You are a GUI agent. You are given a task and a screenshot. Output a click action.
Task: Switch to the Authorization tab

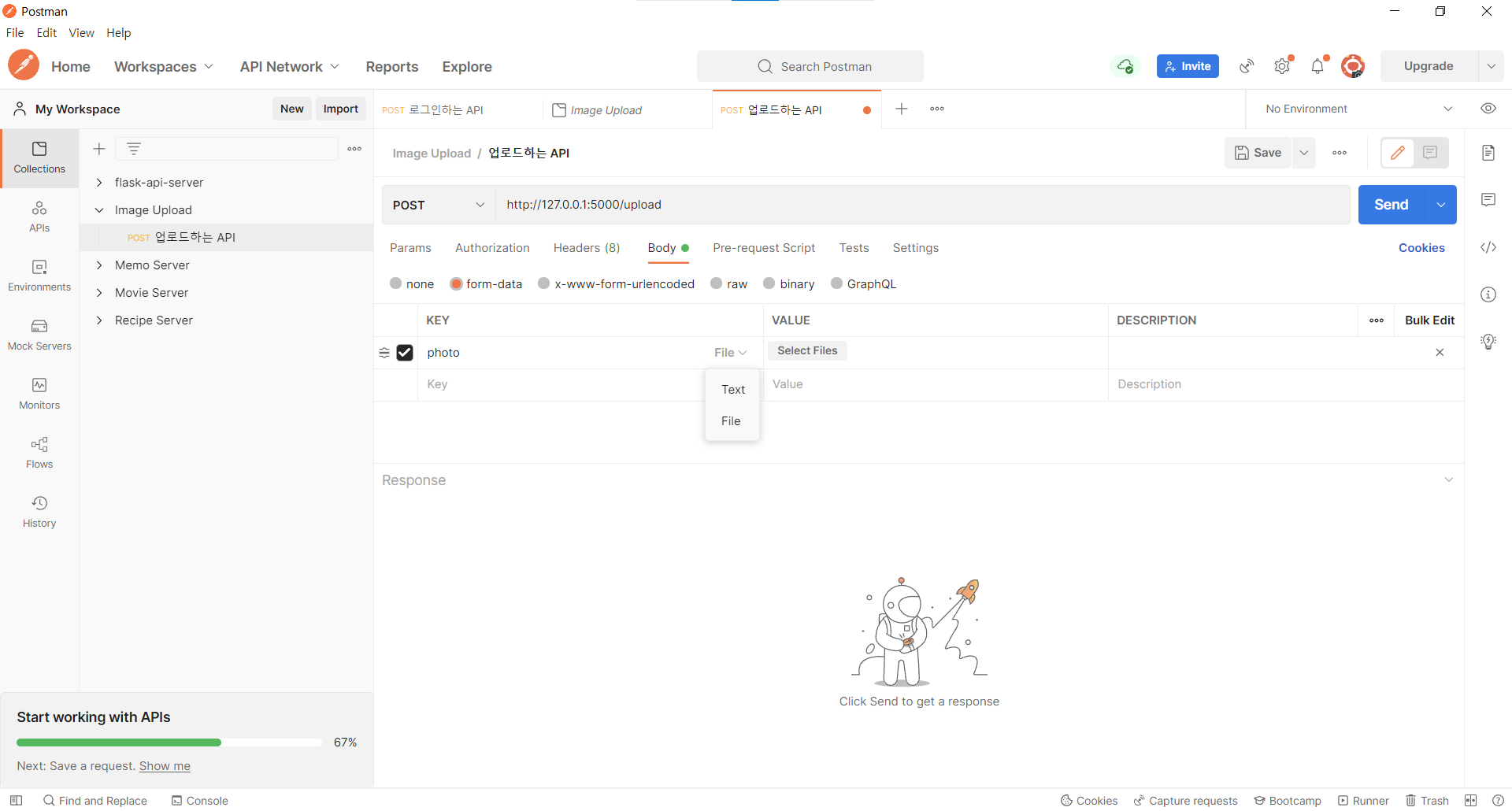click(x=492, y=248)
